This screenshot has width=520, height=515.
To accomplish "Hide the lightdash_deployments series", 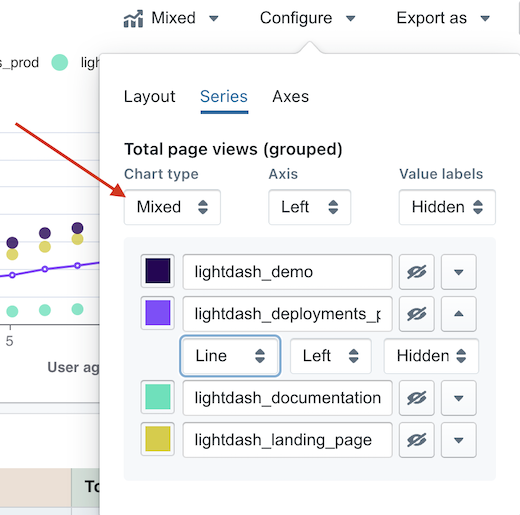I will point(417,314).
